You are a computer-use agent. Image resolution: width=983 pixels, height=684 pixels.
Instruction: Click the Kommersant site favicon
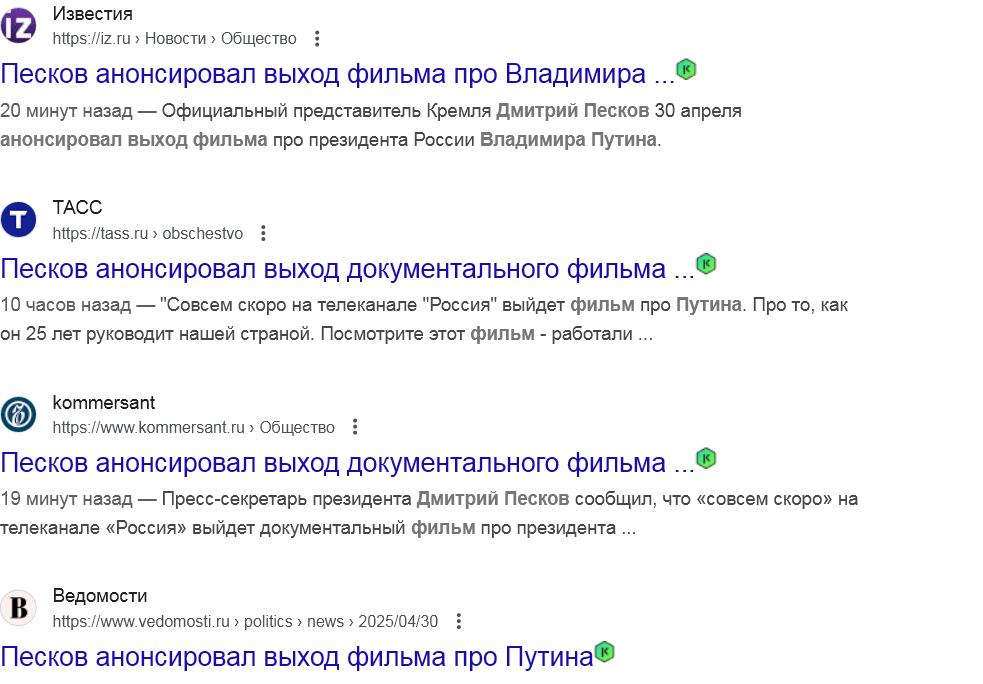click(18, 414)
